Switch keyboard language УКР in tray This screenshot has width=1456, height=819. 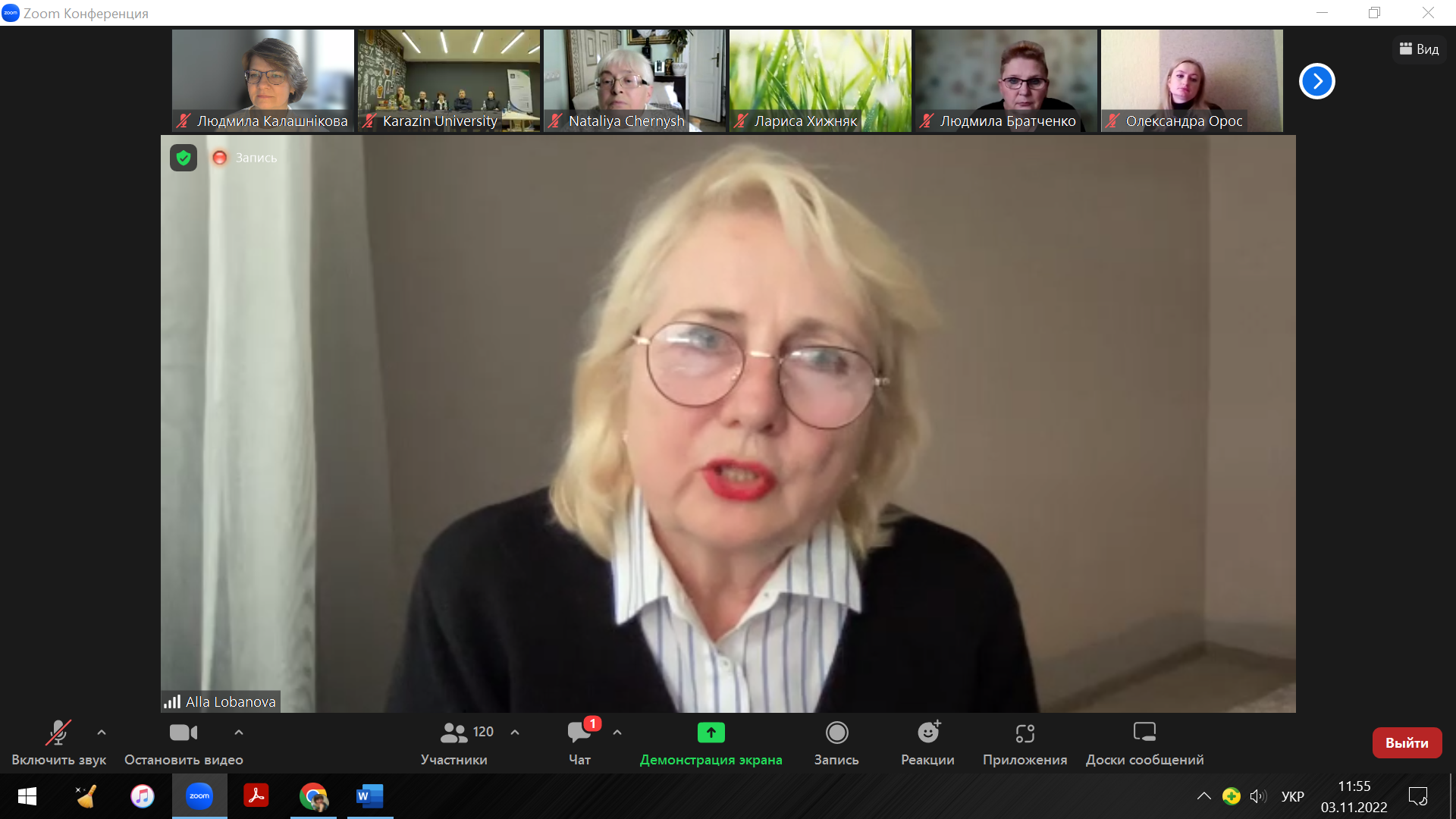1292,796
